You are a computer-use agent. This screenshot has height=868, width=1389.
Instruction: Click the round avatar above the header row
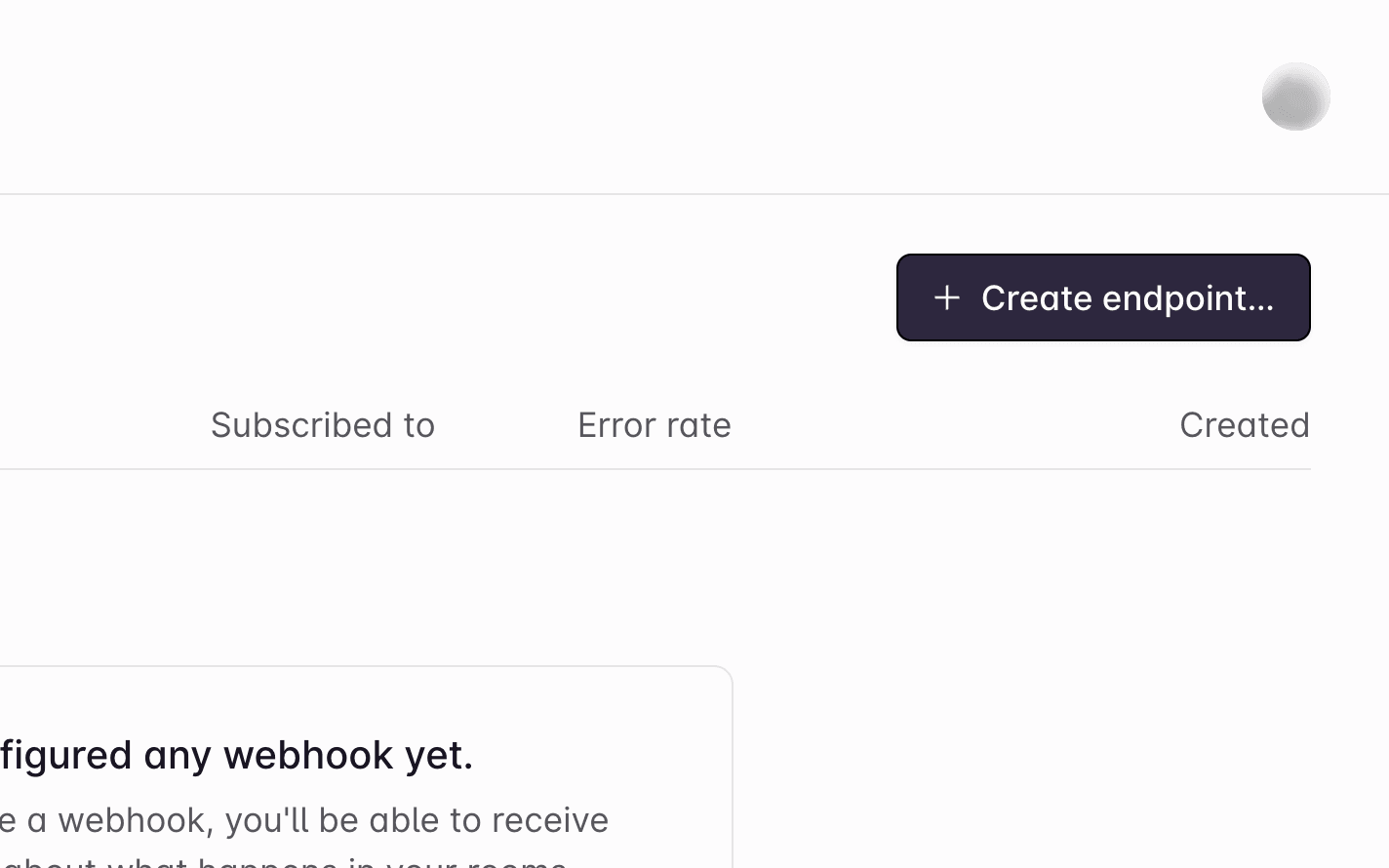[1295, 96]
